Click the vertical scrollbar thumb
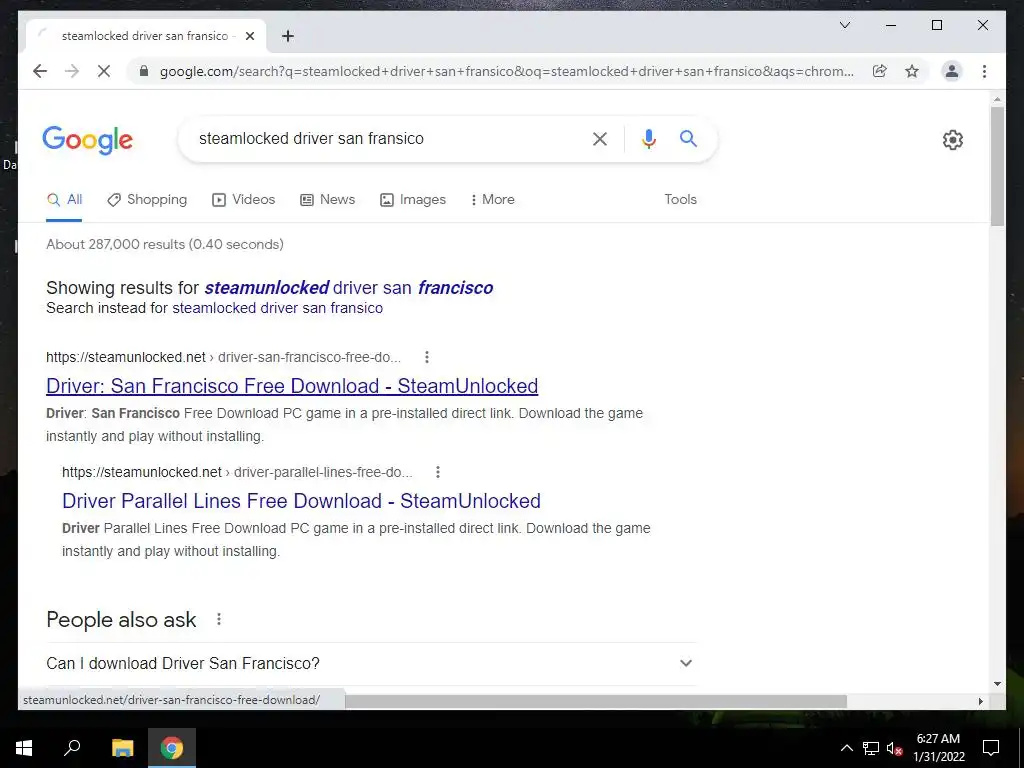This screenshot has height=768, width=1024. [x=997, y=167]
